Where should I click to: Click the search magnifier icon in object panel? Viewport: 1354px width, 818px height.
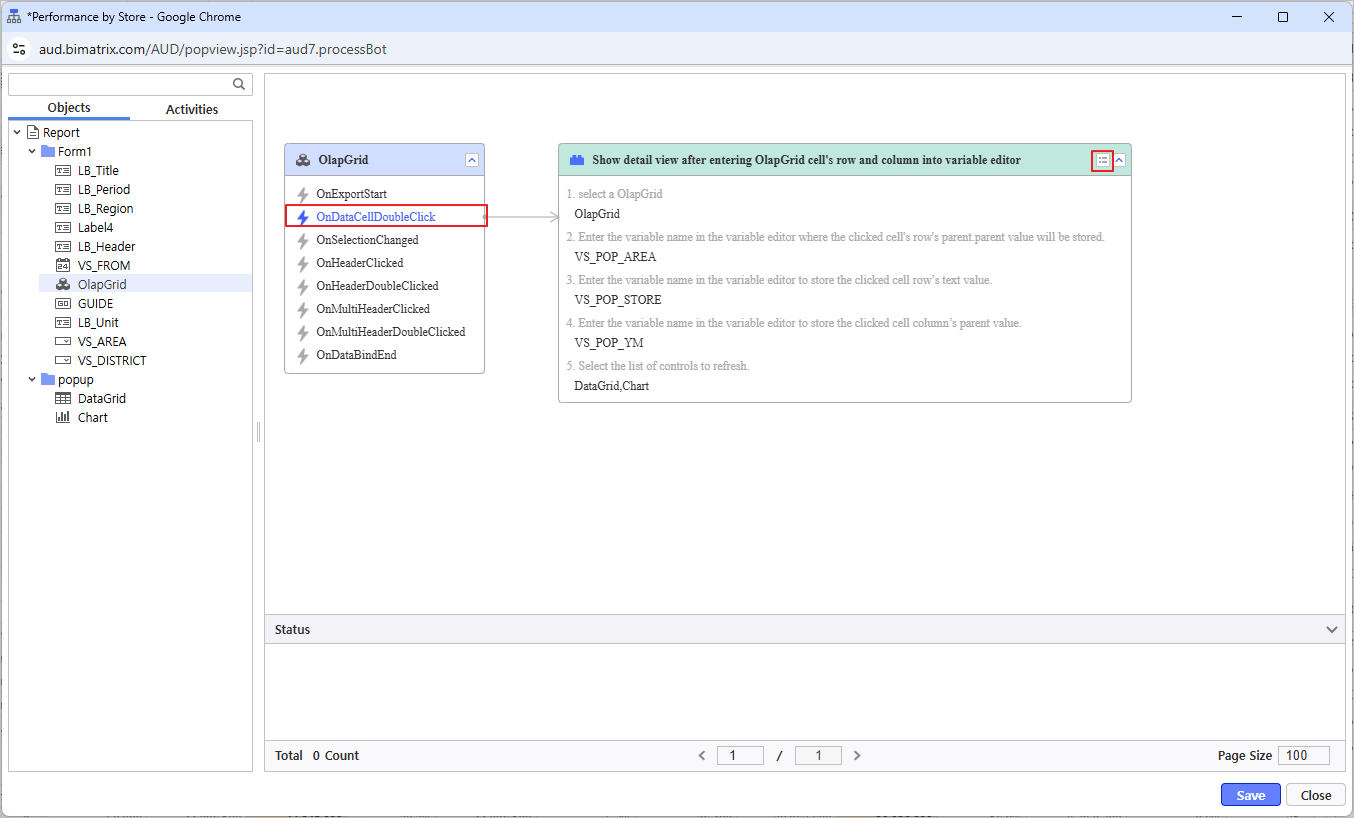[x=239, y=85]
